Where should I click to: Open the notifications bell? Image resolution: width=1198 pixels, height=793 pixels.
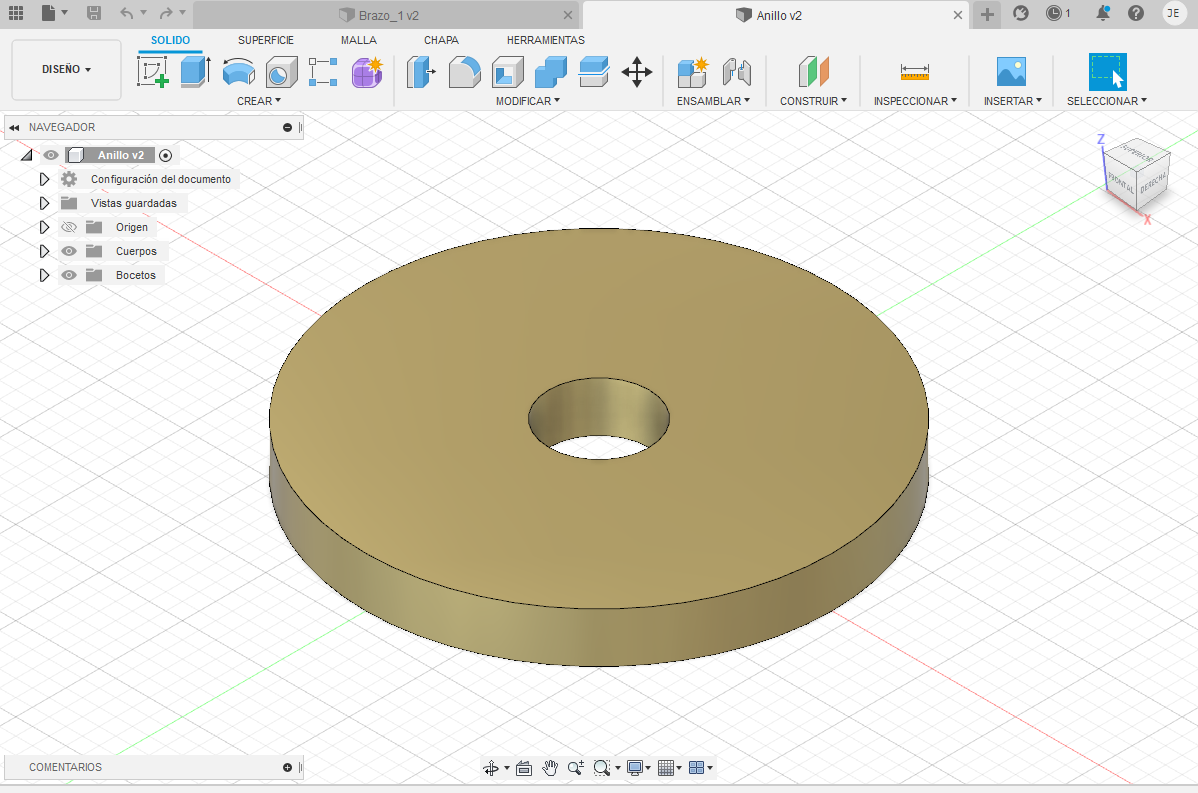pyautogui.click(x=1102, y=13)
